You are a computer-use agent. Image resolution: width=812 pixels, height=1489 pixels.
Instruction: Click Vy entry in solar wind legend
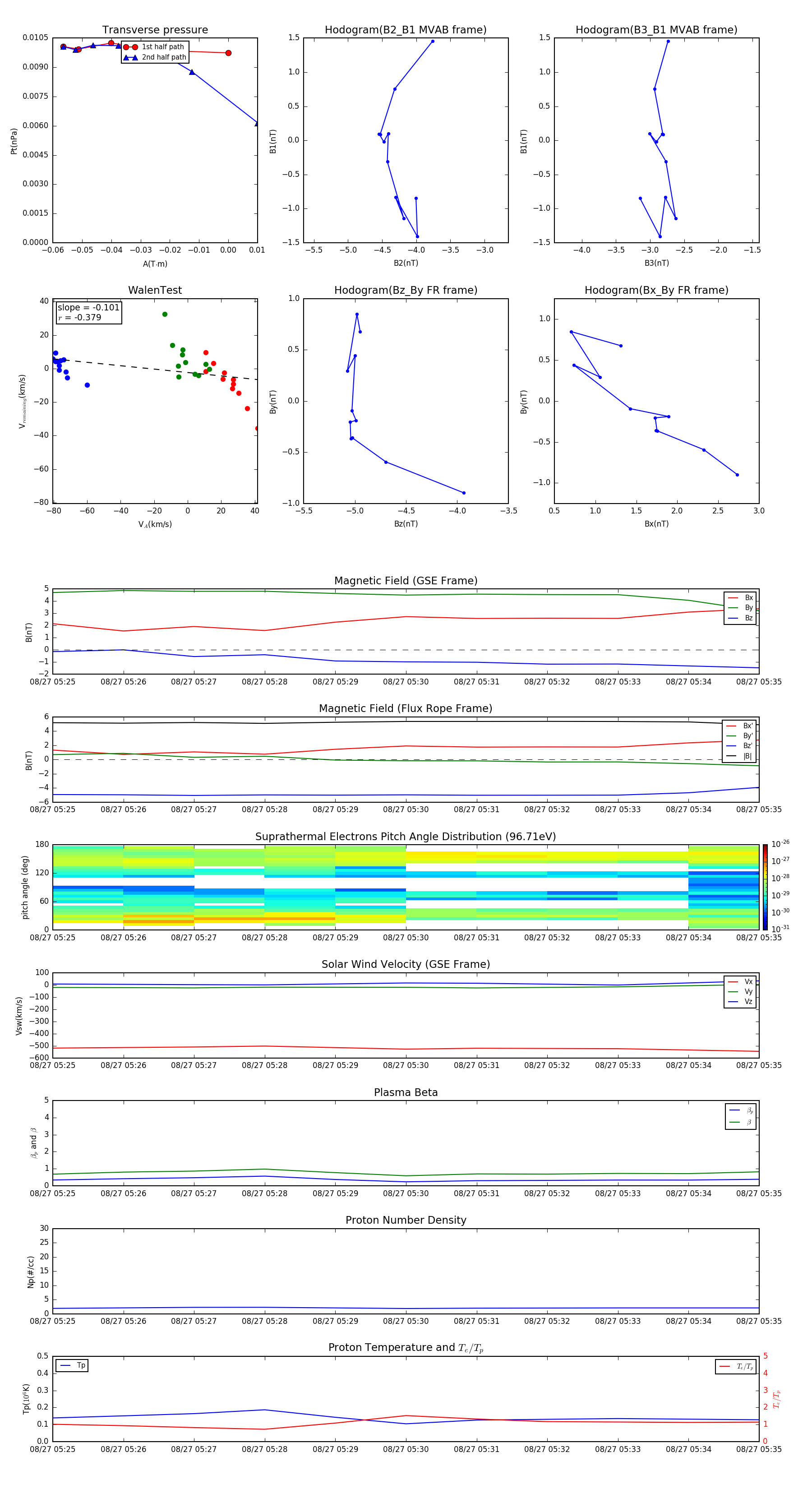pos(741,991)
